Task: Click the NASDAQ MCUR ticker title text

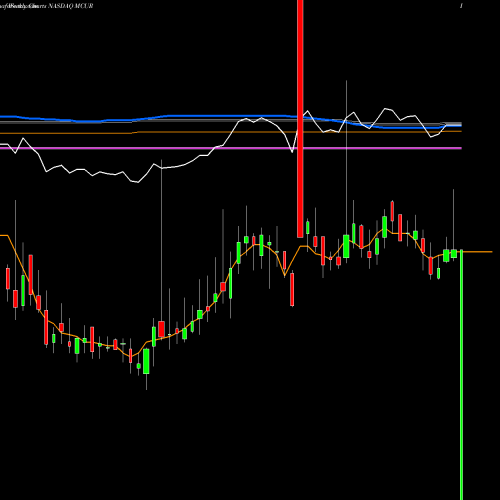Action: coord(71,6)
